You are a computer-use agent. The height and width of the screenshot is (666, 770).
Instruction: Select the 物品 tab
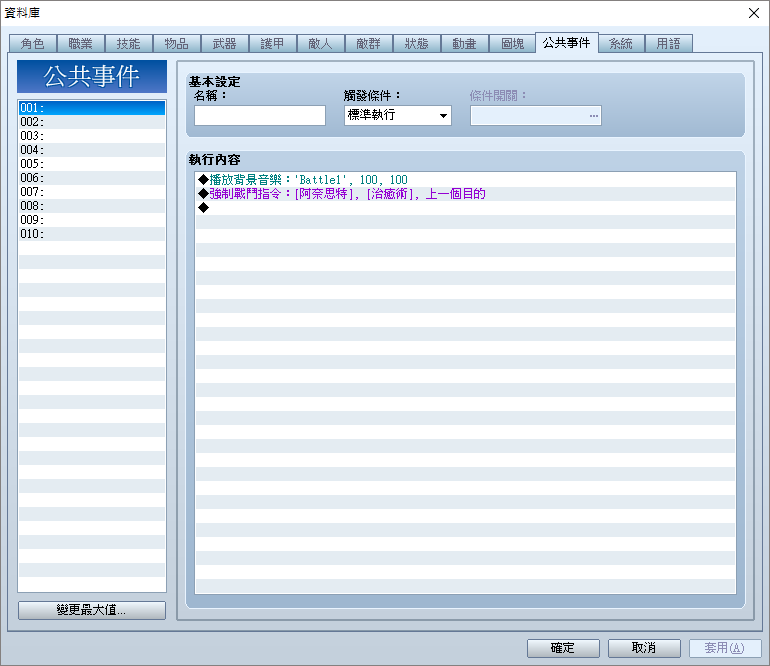[x=177, y=44]
